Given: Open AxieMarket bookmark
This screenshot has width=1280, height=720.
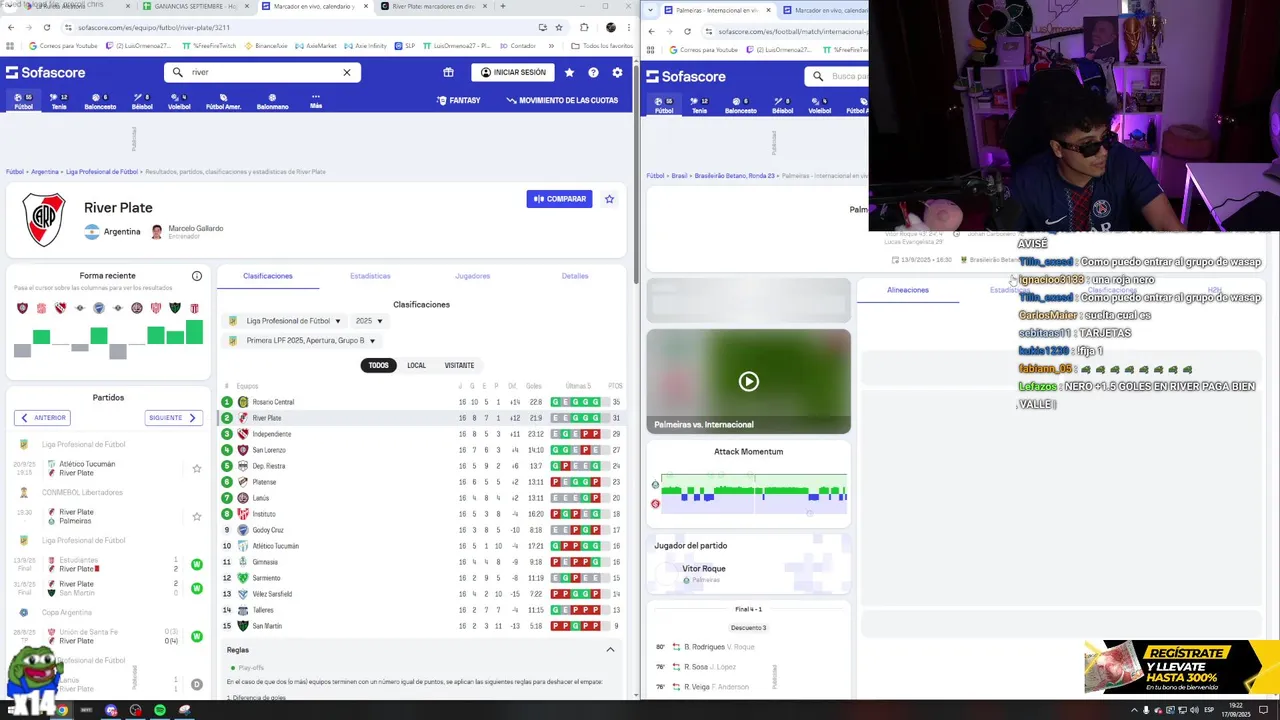Looking at the screenshot, I should [315, 46].
